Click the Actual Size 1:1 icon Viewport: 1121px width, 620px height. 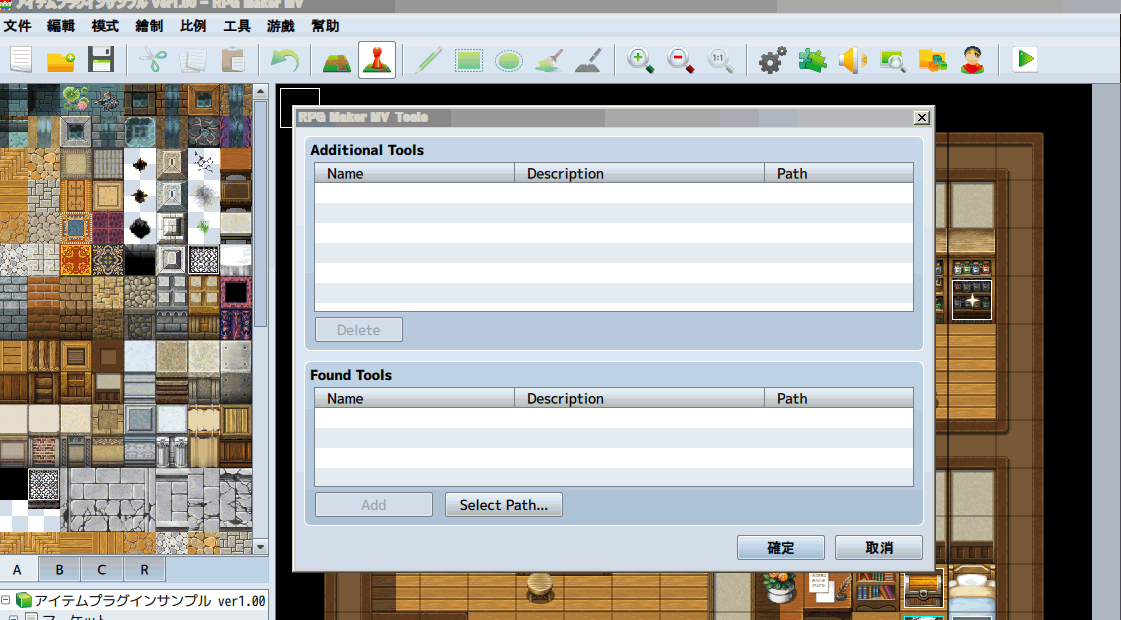point(720,59)
